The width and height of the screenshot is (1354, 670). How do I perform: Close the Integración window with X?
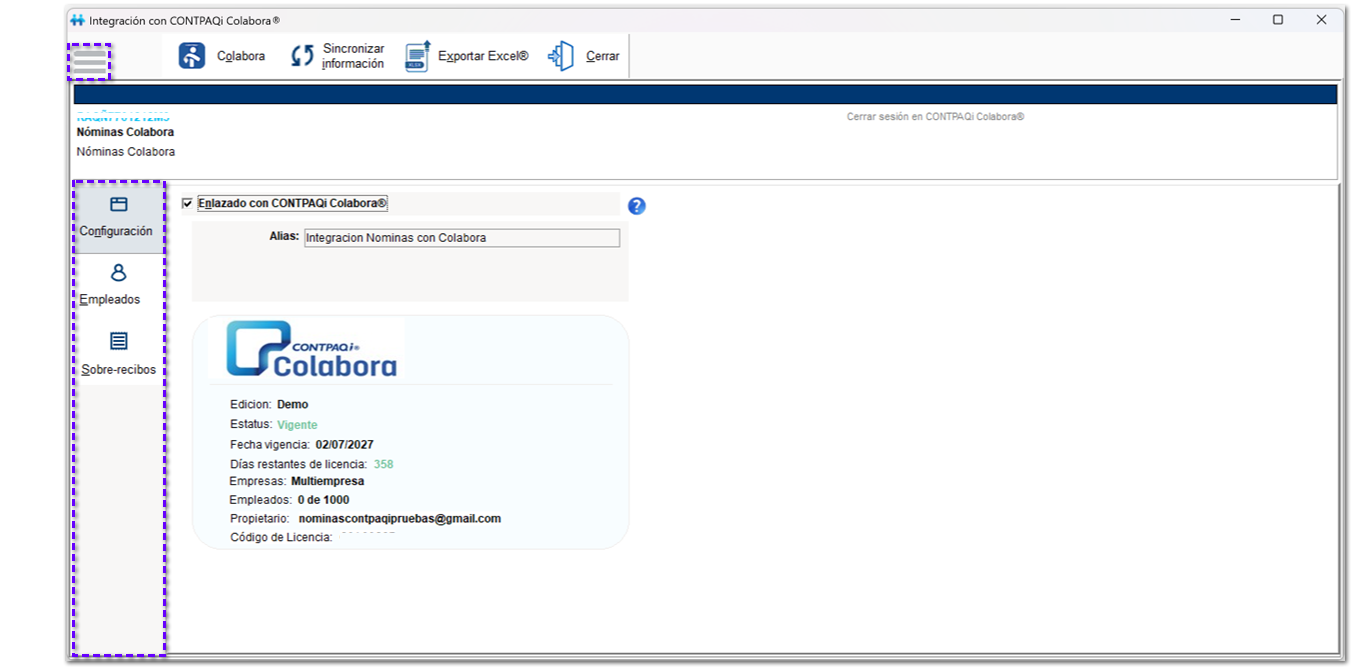point(1322,20)
